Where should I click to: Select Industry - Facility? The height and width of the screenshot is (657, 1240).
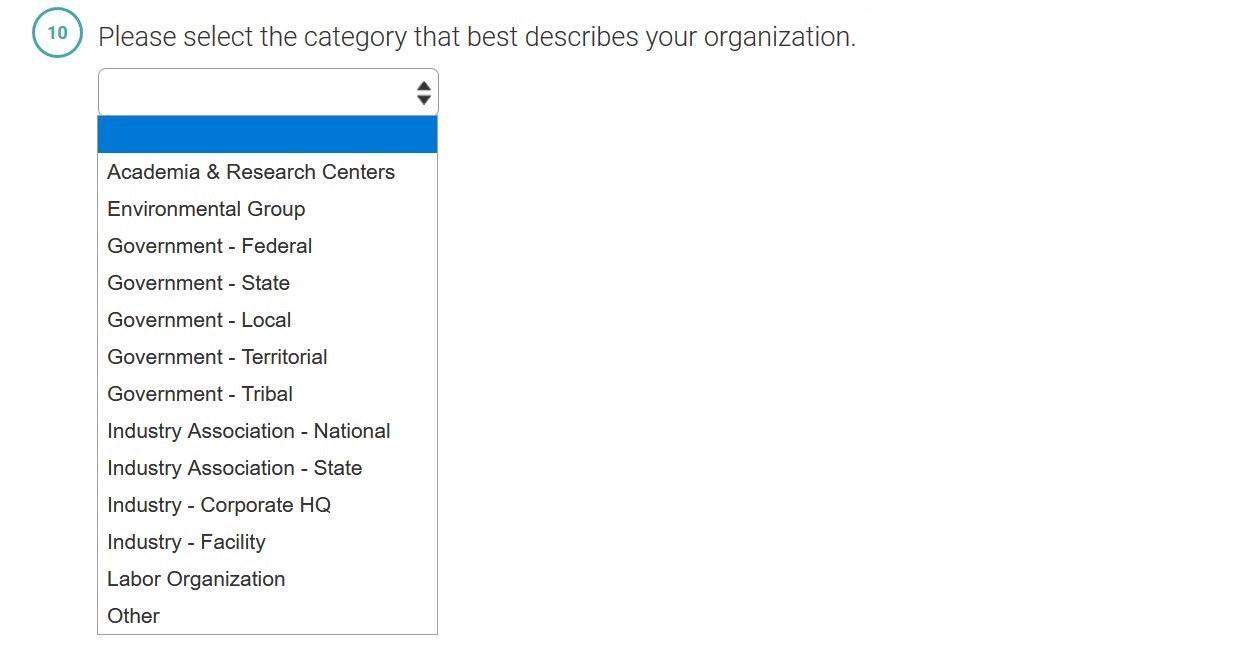(187, 542)
